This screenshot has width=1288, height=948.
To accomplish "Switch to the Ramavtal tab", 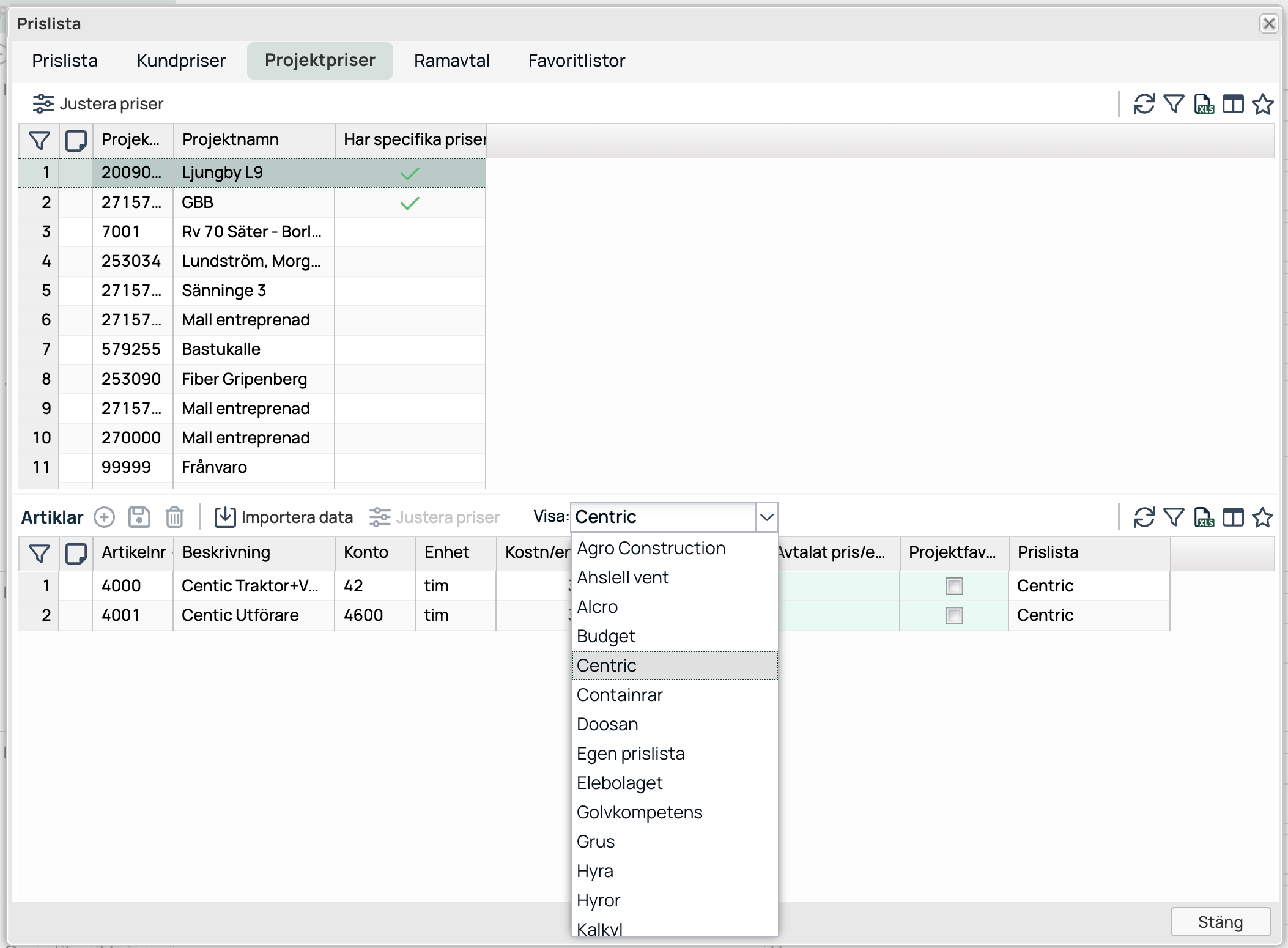I will pyautogui.click(x=451, y=61).
